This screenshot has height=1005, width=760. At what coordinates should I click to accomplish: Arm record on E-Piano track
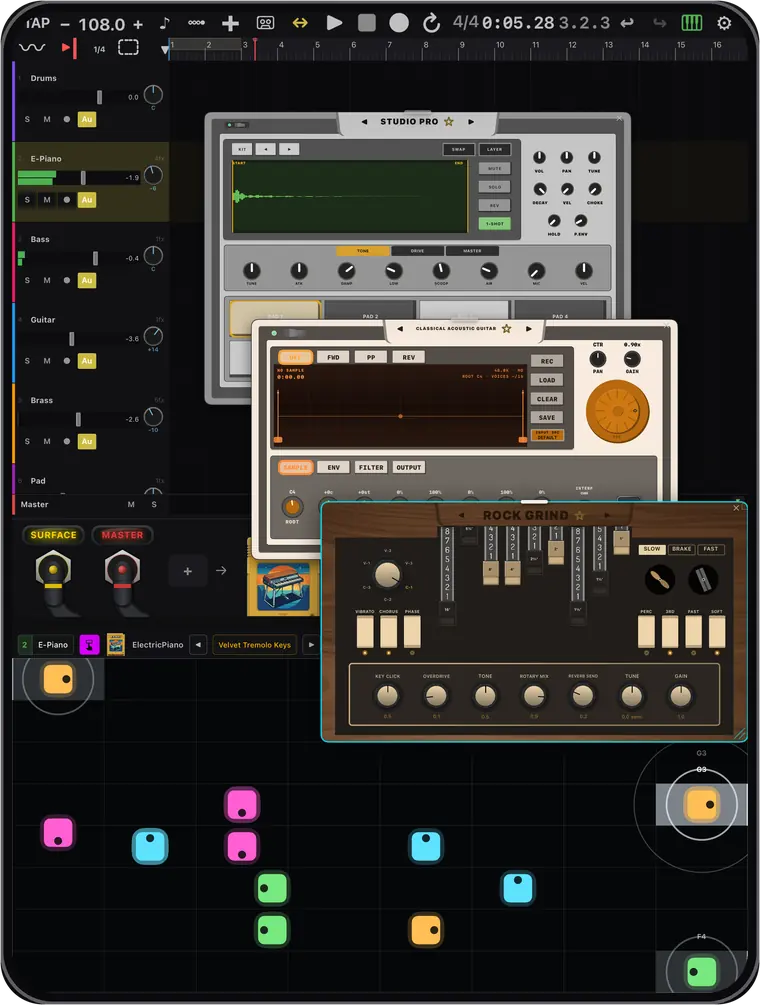pyautogui.click(x=67, y=200)
